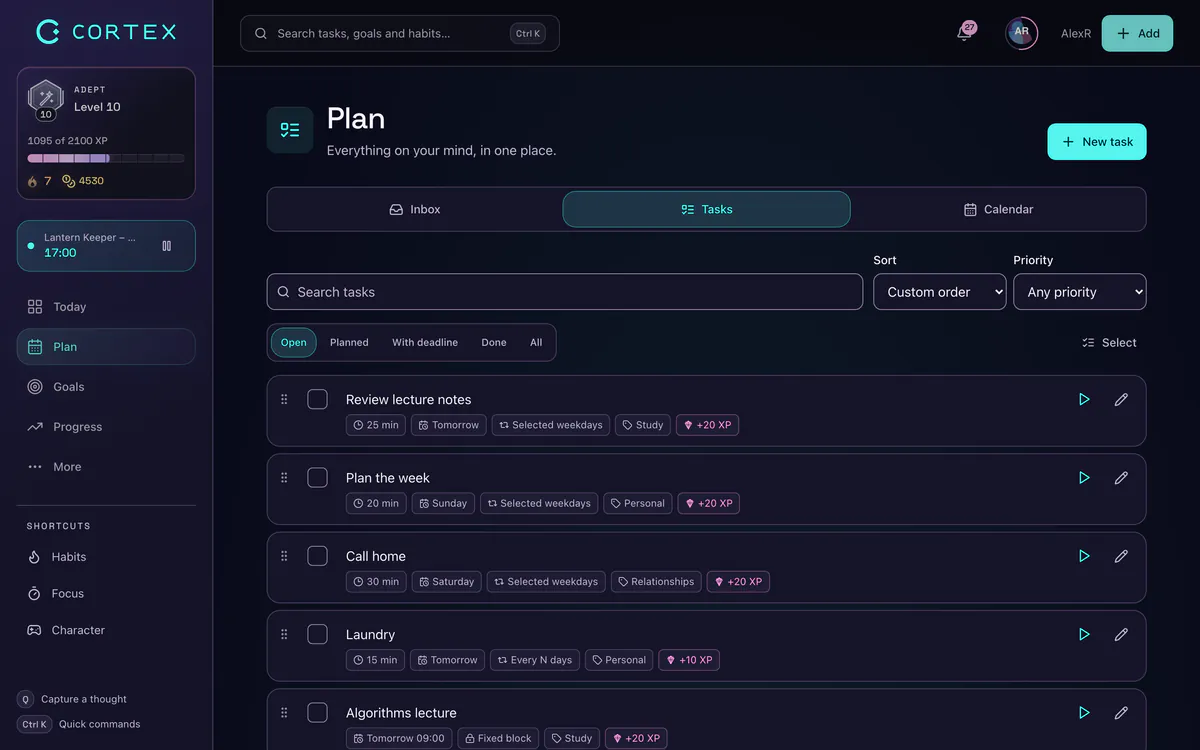Go to Today in sidebar
Screen dimensions: 1200x750
pyautogui.click(x=106, y=307)
